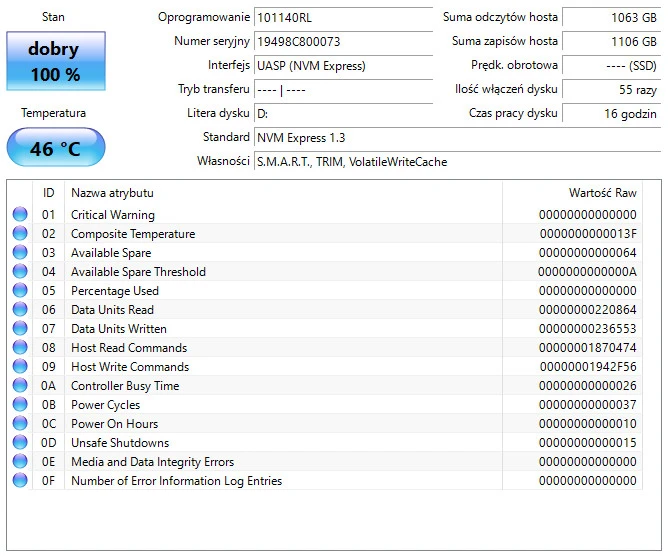Screen dimensions: 668x557
Task: Click the status icon beside Unsafe Shutdowns
Action: click(x=20, y=443)
